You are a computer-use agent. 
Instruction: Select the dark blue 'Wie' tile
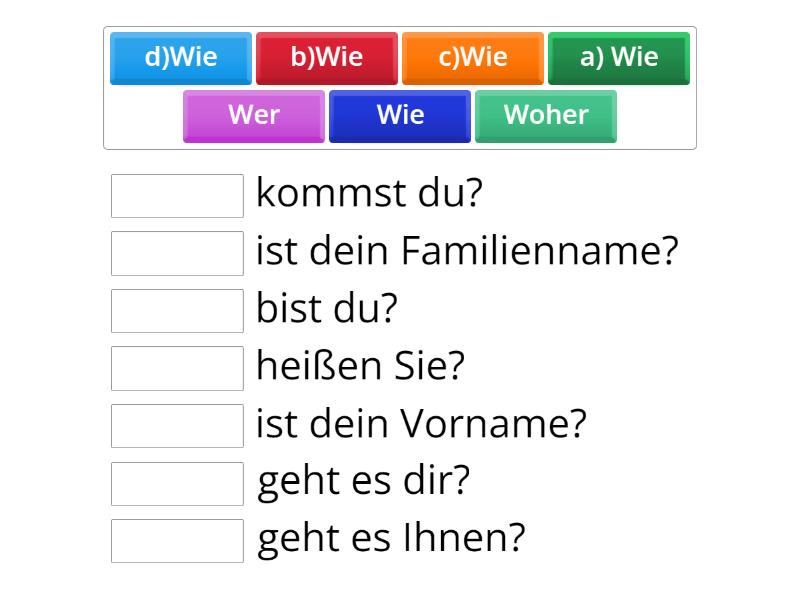click(399, 116)
